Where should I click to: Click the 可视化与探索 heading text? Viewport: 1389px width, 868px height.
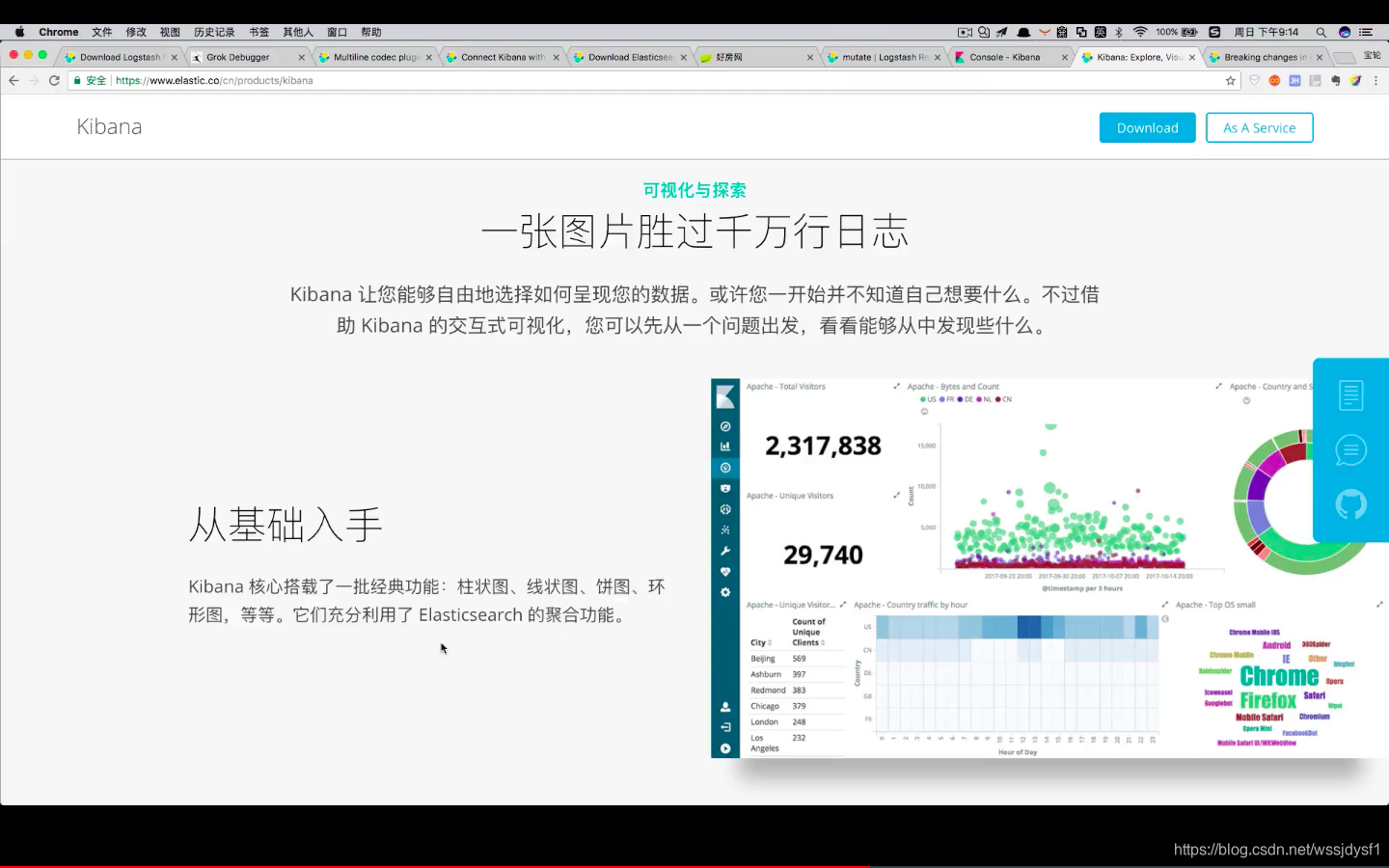(694, 190)
